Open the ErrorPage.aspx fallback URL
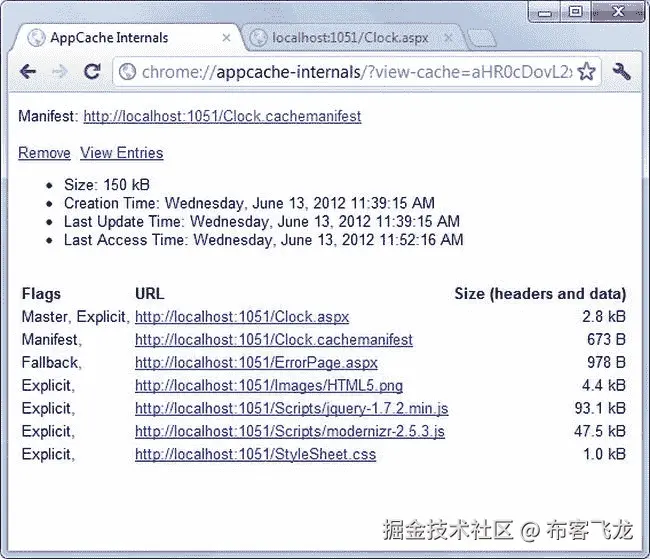Image resolution: width=650 pixels, height=559 pixels. click(x=256, y=363)
